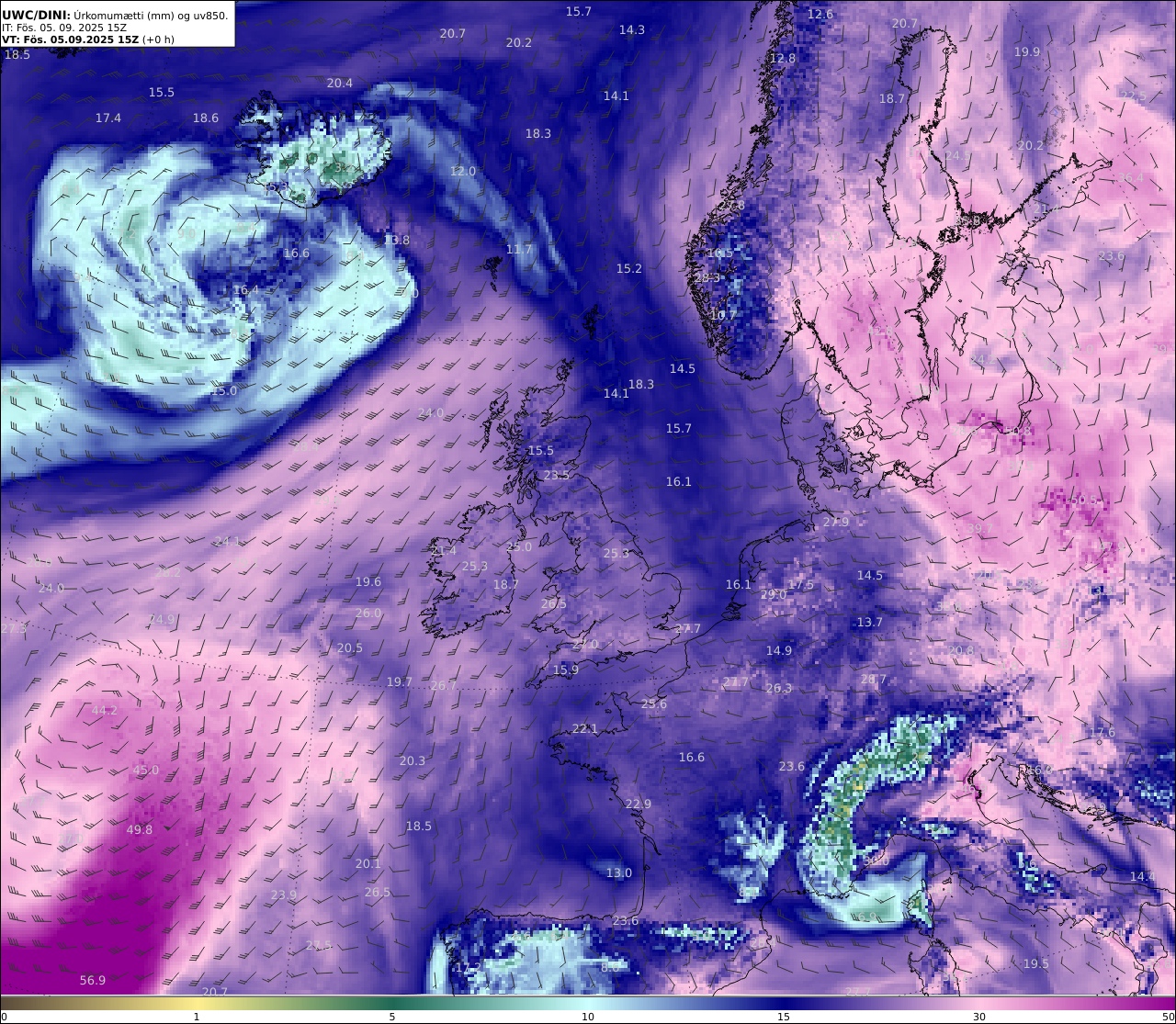The width and height of the screenshot is (1176, 1024).
Task: Select the IT: Fös. 05. 09. 2025 15Z line
Action: pos(64,28)
